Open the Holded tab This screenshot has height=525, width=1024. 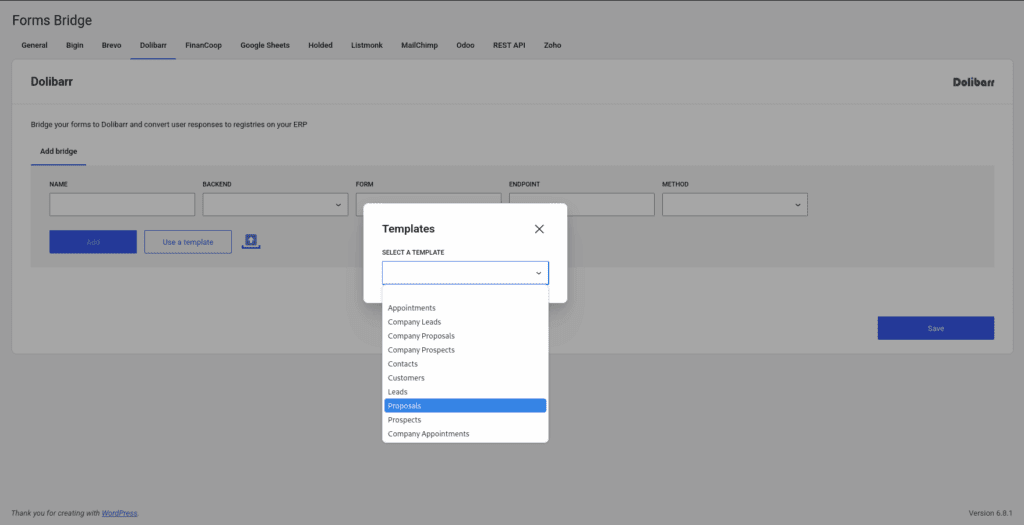click(320, 45)
